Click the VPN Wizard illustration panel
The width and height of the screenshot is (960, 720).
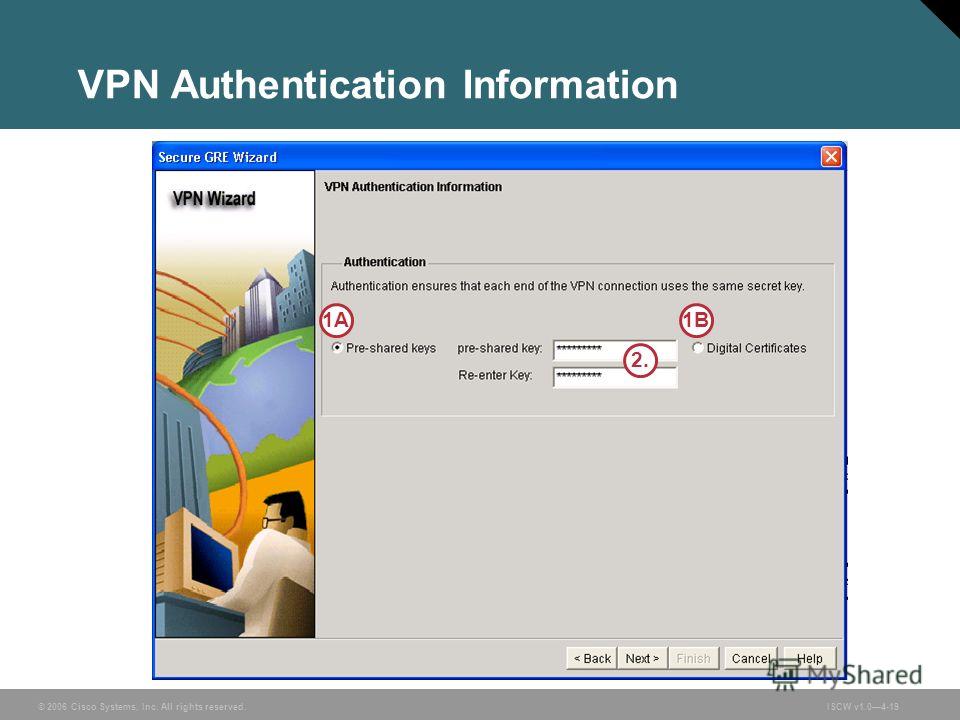pos(235,404)
